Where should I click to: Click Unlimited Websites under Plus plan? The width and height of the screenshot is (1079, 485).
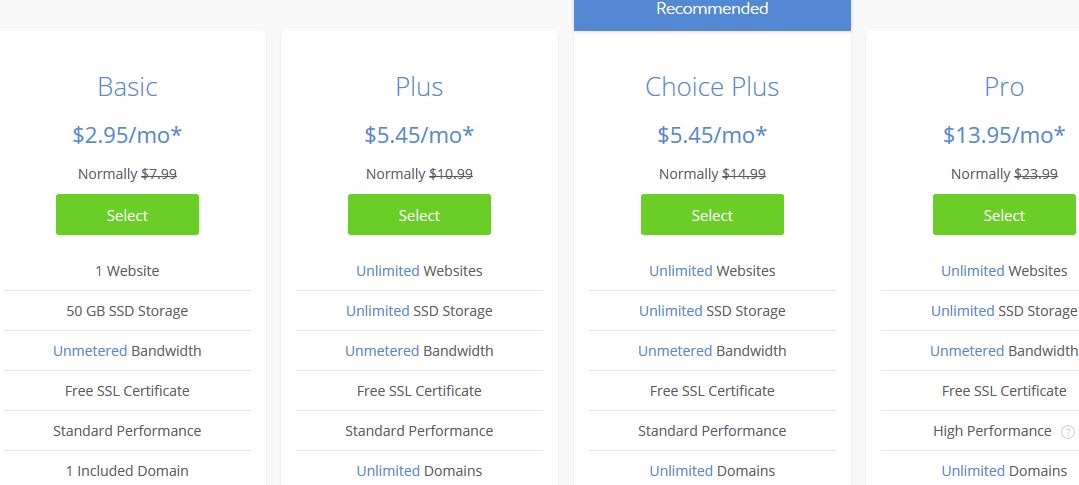click(x=419, y=271)
